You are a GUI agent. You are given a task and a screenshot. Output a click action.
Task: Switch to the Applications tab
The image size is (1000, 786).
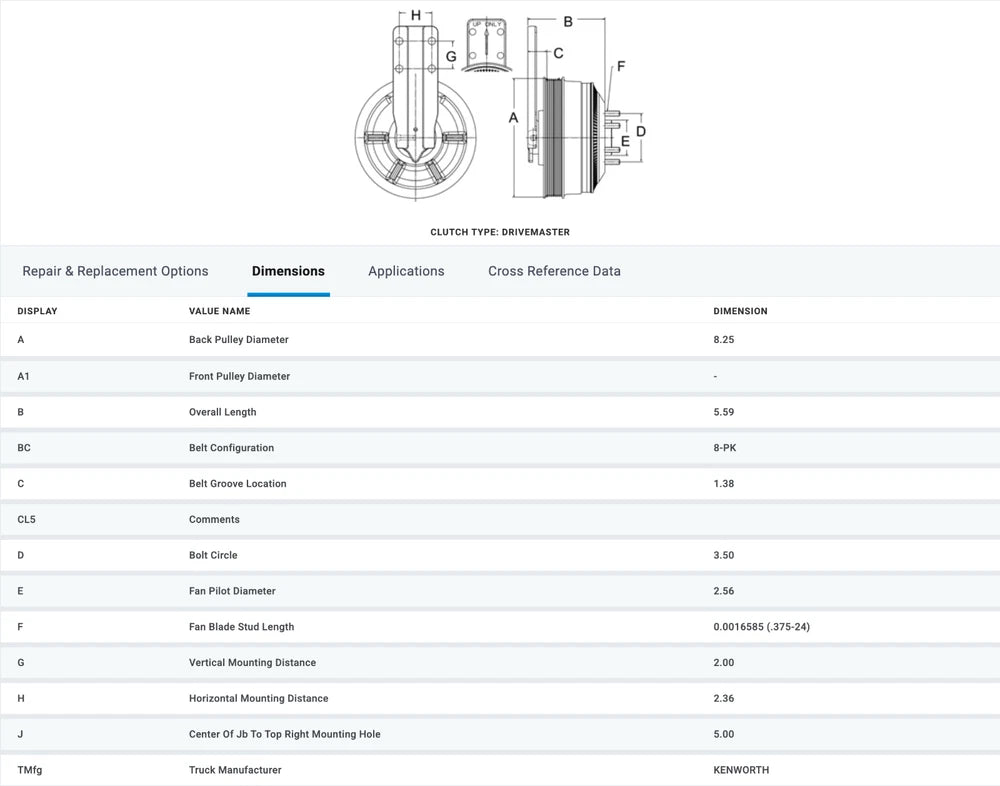[406, 271]
